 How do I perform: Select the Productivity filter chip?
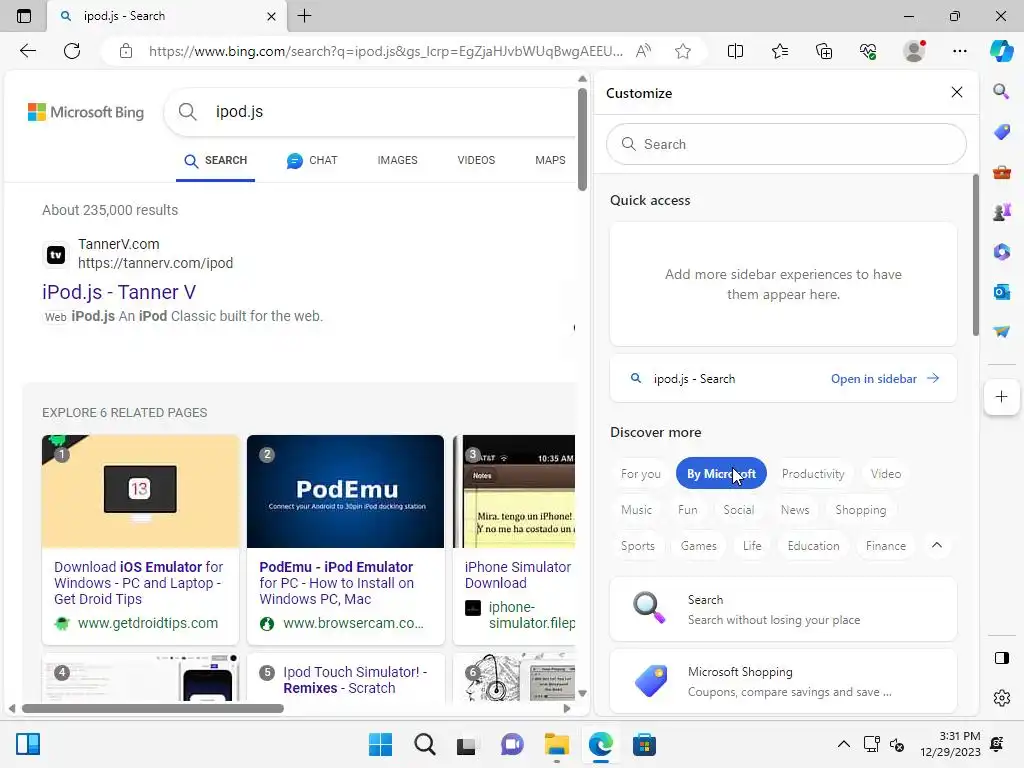[813, 473]
